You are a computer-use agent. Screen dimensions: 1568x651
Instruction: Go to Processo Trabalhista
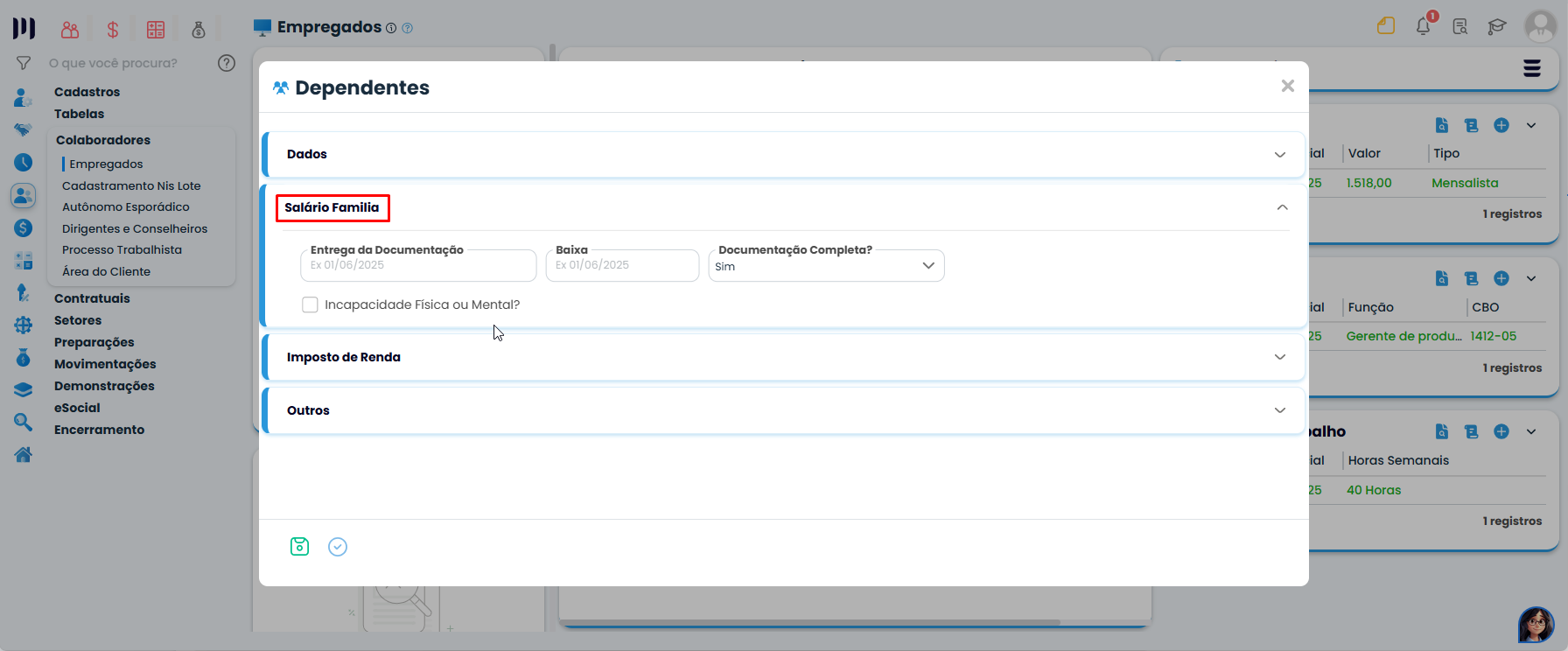122,249
